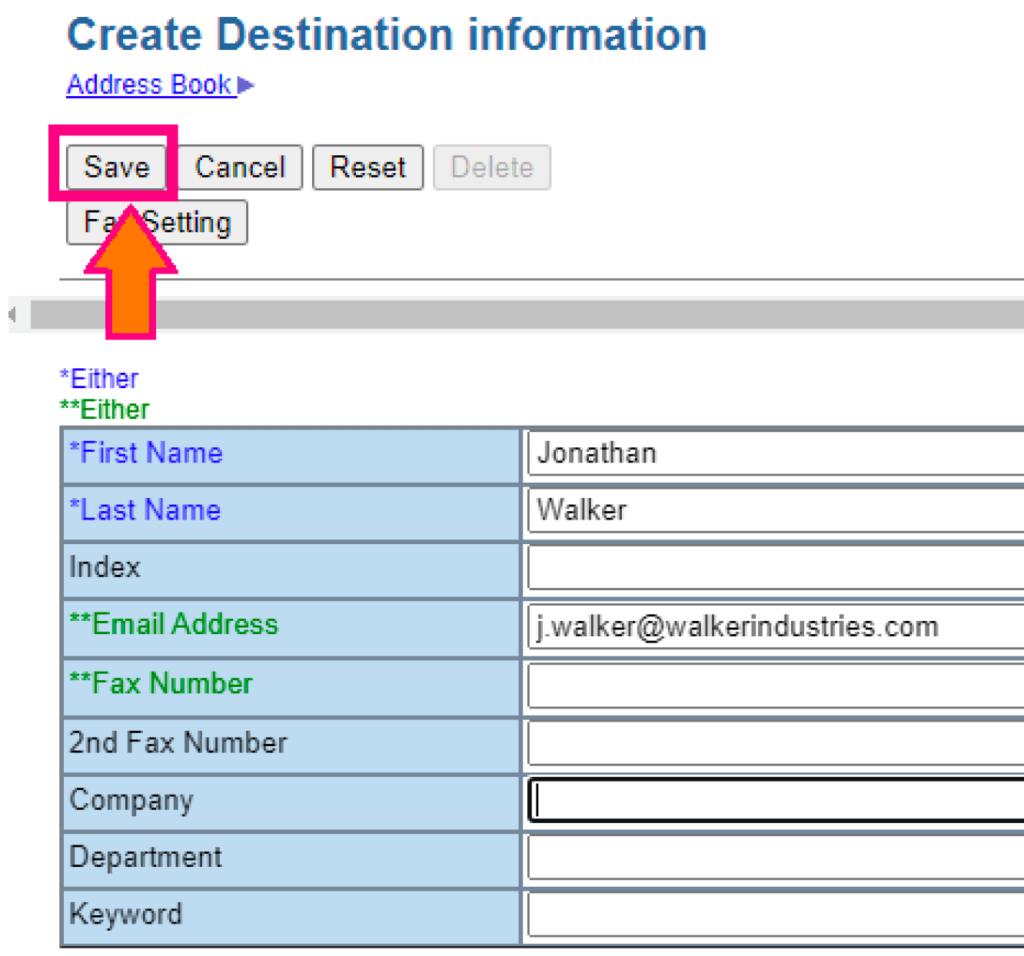The width and height of the screenshot is (1024, 956).
Task: Click the horizontal scrollbar's left arrow
Action: tap(12, 315)
